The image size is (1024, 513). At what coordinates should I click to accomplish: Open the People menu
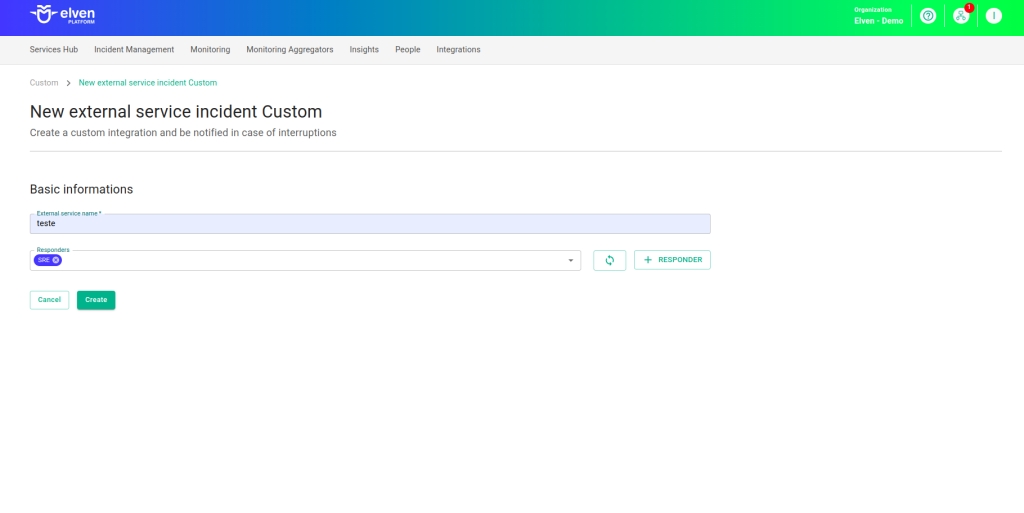click(407, 49)
